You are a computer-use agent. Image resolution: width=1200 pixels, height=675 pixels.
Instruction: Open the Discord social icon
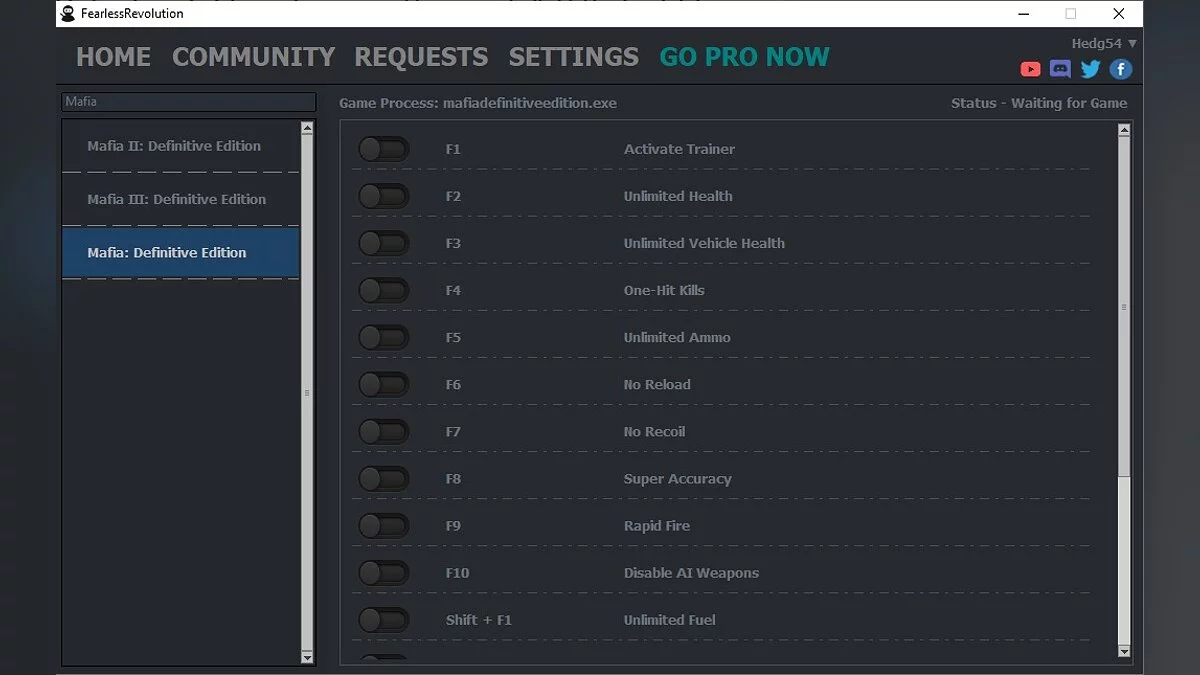(x=1060, y=69)
